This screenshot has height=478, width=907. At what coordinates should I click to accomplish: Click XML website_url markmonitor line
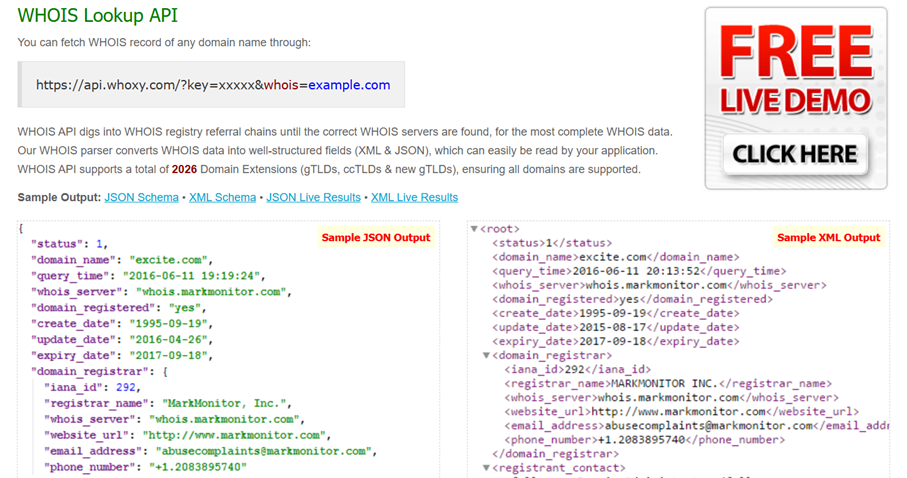click(681, 411)
